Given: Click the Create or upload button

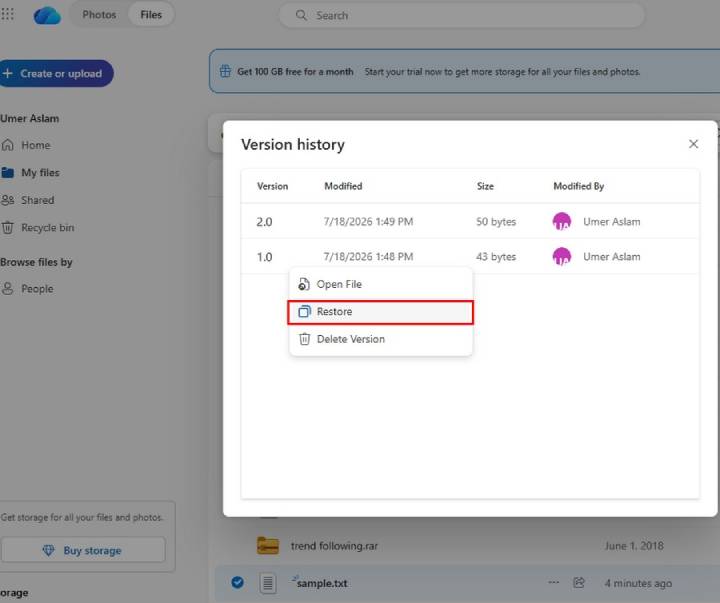Looking at the screenshot, I should [56, 73].
